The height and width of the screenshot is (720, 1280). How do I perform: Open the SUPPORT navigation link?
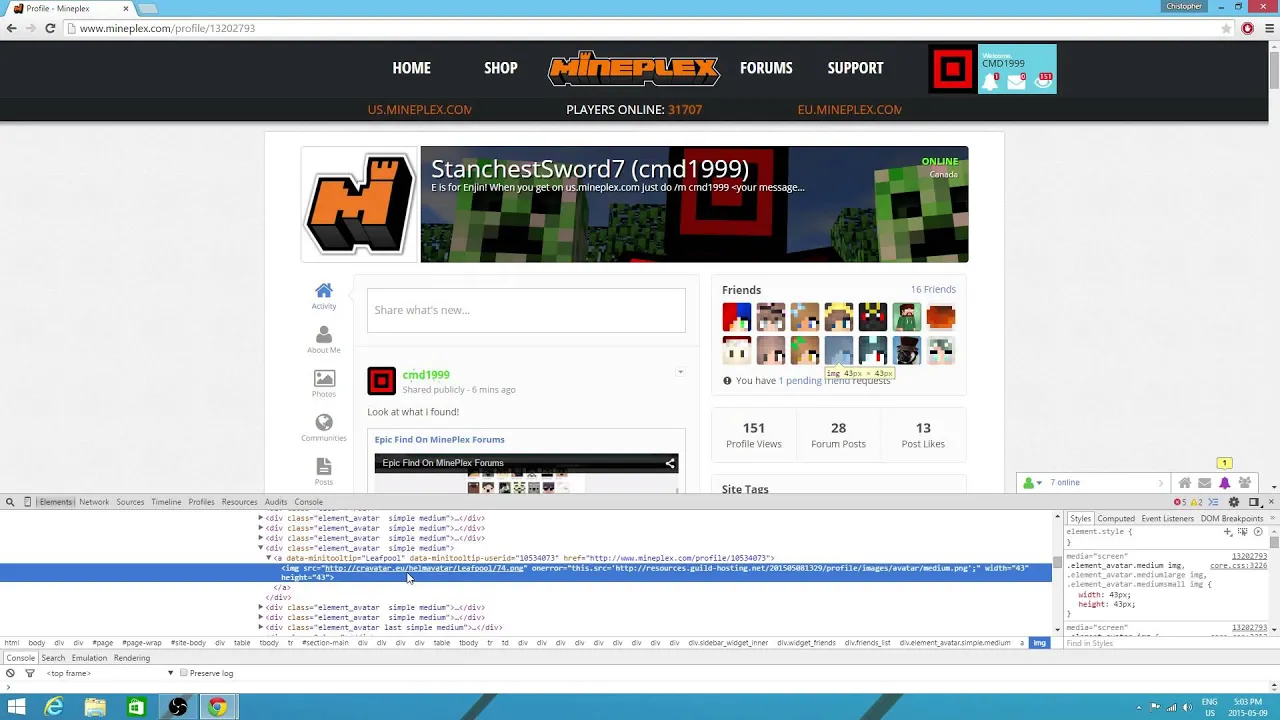[x=855, y=68]
